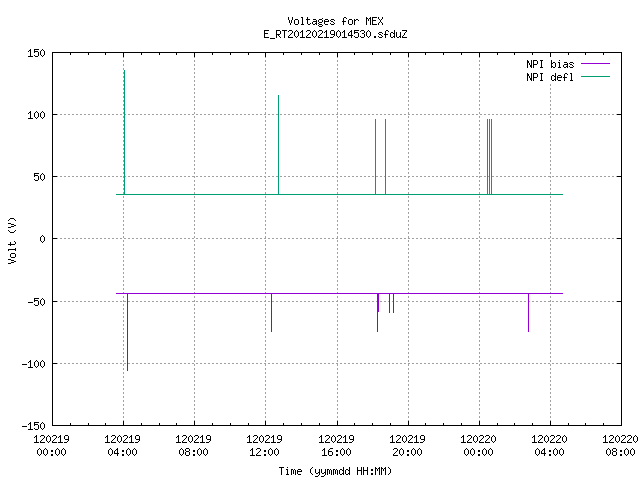The width and height of the screenshot is (640, 480).
Task: Click the green defl spike just after 12:00
Action: [278, 144]
